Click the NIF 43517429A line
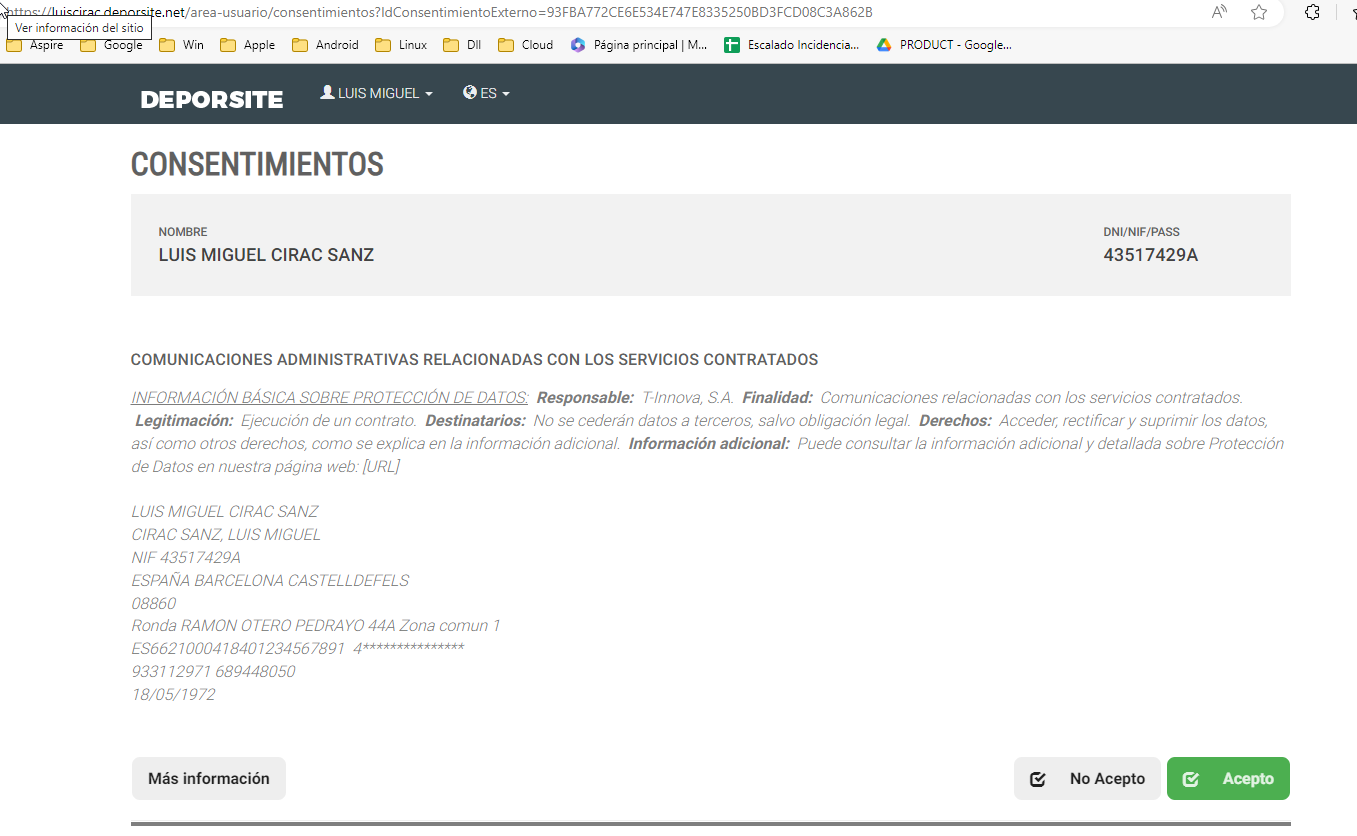The image size is (1357, 836). pos(186,557)
